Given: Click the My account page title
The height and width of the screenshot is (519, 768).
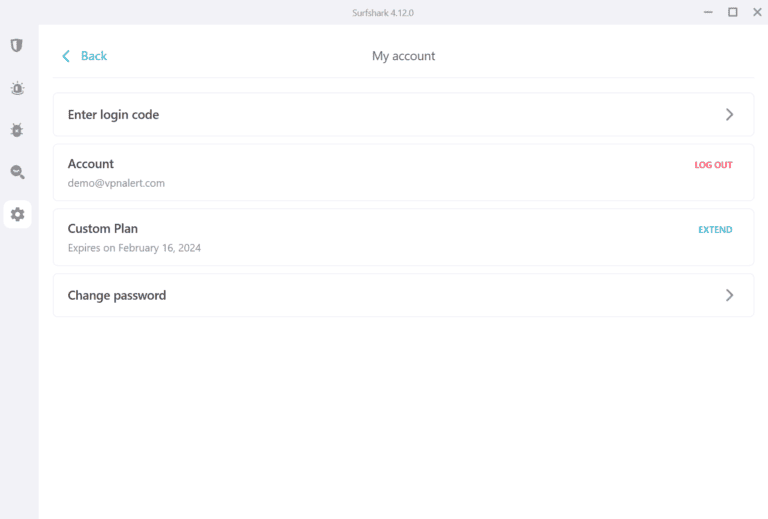Looking at the screenshot, I should pos(403,56).
